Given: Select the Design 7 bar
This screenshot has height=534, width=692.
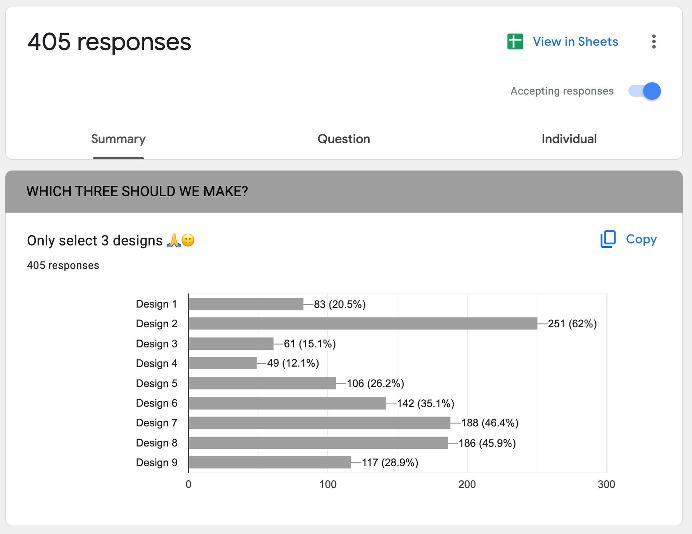Looking at the screenshot, I should pos(319,423).
